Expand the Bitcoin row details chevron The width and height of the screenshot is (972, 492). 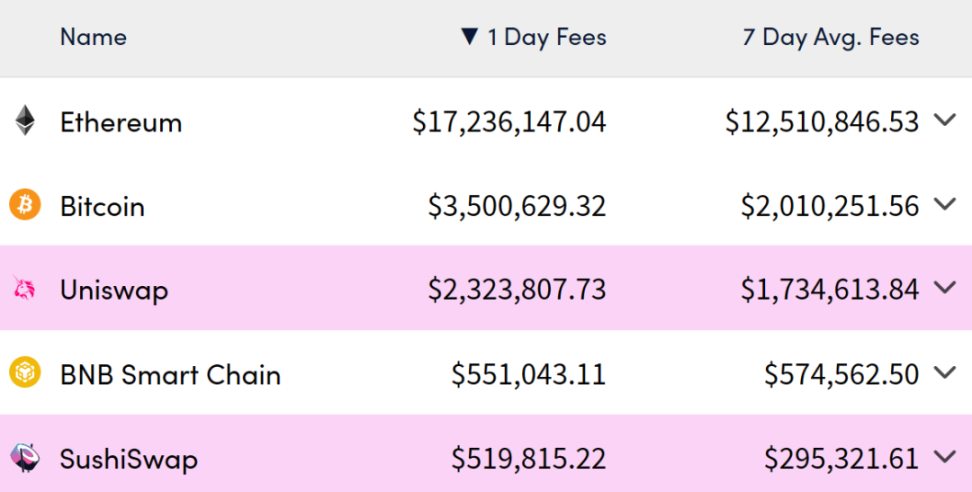(945, 204)
